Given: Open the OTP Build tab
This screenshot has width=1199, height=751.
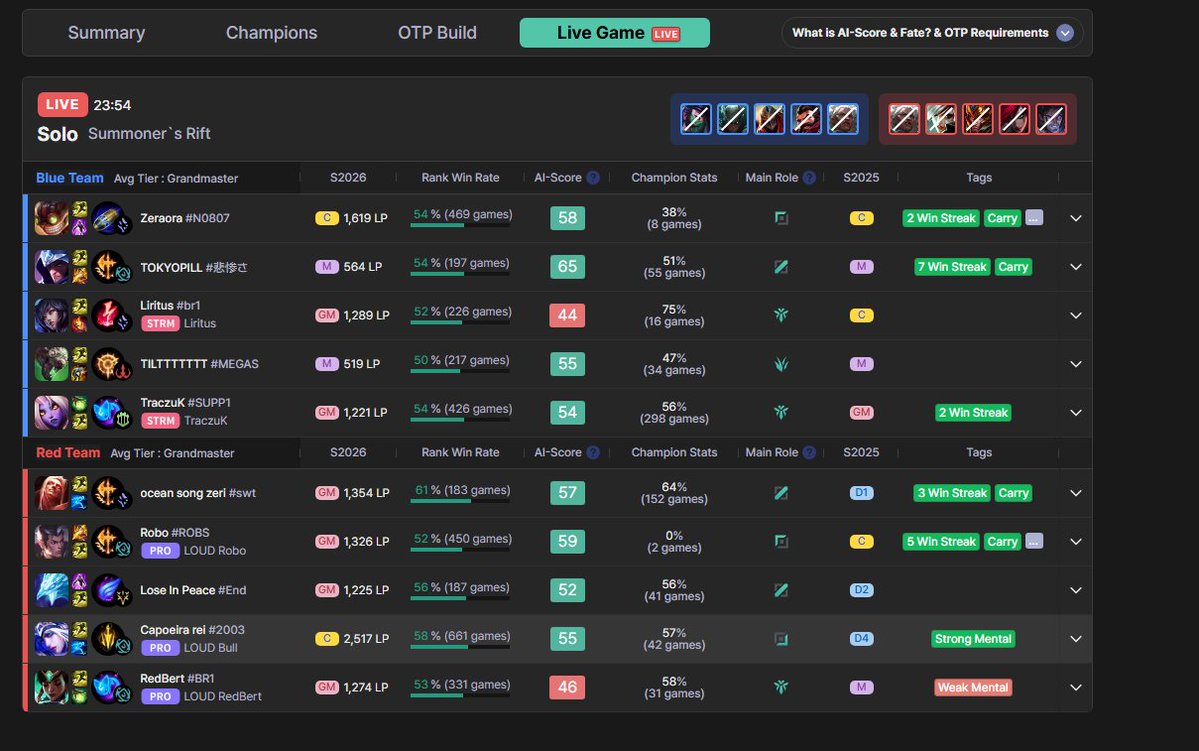Looking at the screenshot, I should tap(437, 33).
